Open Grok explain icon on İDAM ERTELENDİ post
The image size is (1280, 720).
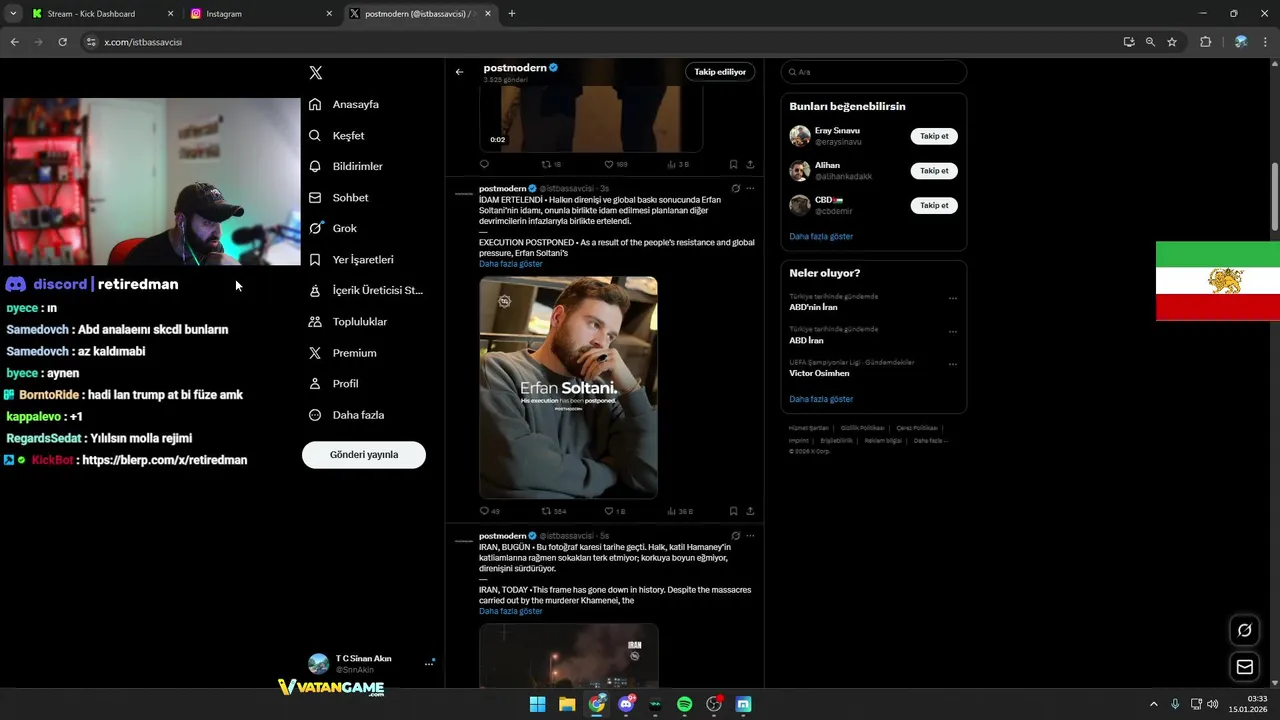point(735,188)
